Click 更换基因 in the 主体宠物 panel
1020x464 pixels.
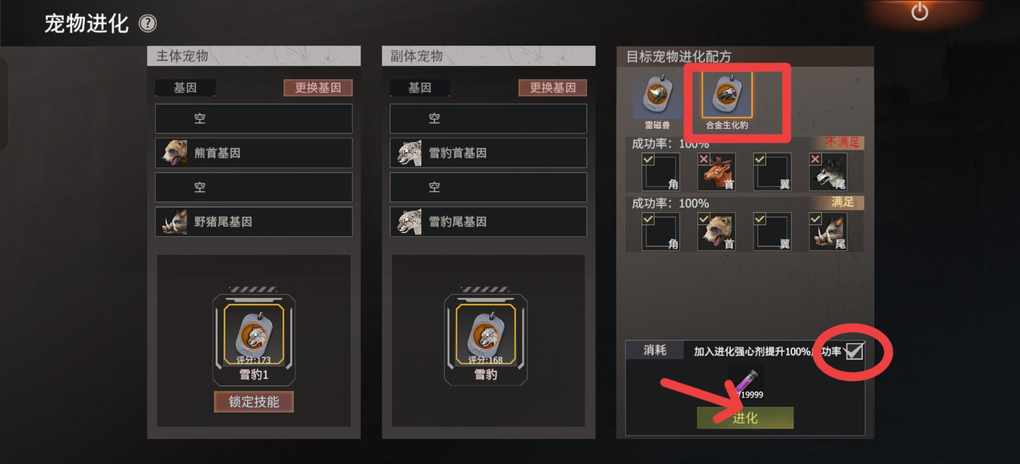(318, 88)
